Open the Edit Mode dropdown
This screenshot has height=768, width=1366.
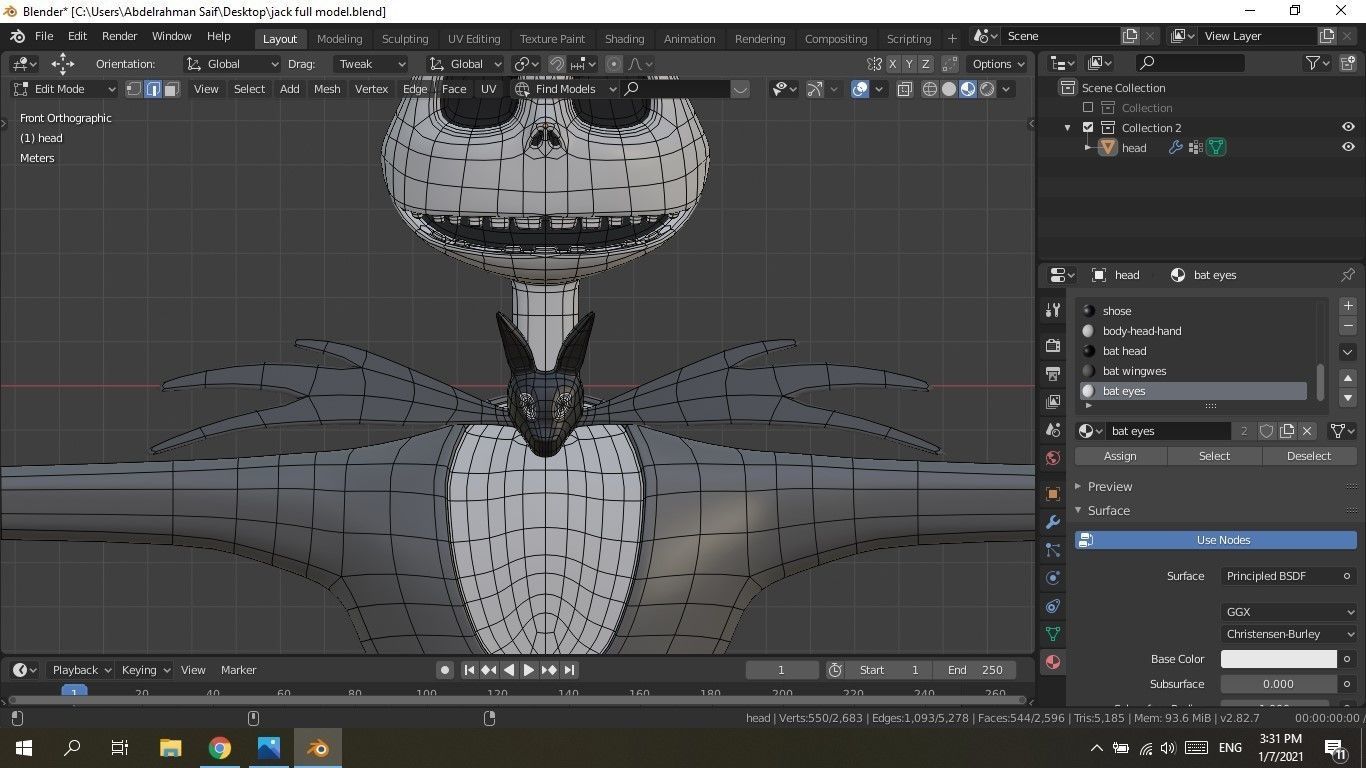point(64,89)
